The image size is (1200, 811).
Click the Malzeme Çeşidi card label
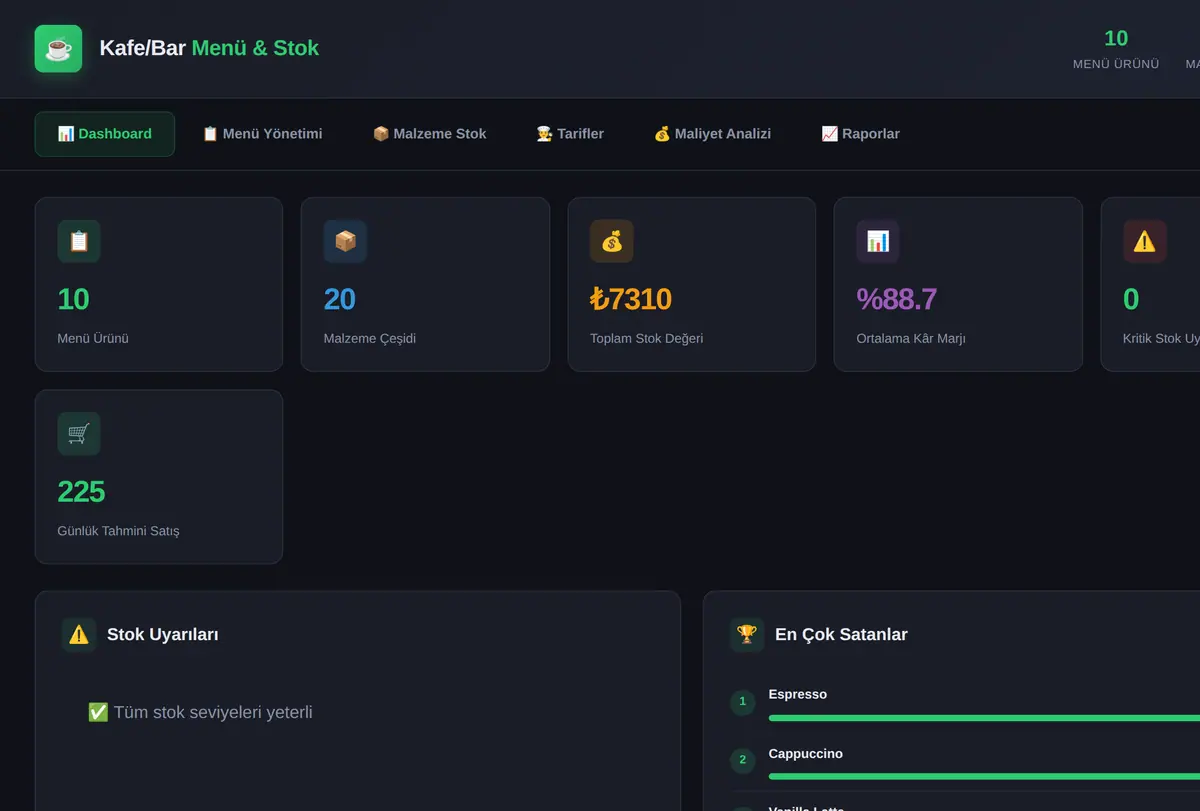(x=370, y=338)
